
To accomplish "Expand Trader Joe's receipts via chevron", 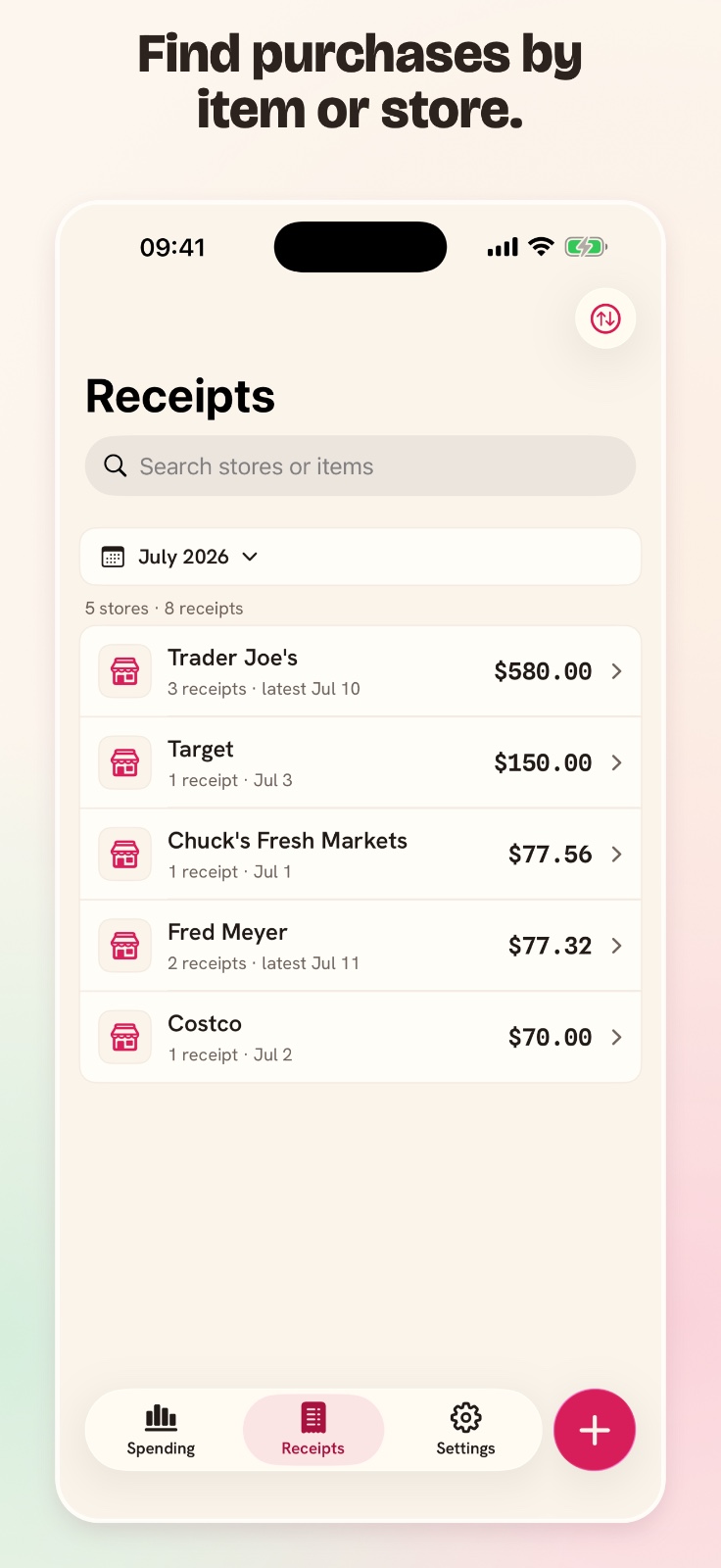I will click(616, 671).
